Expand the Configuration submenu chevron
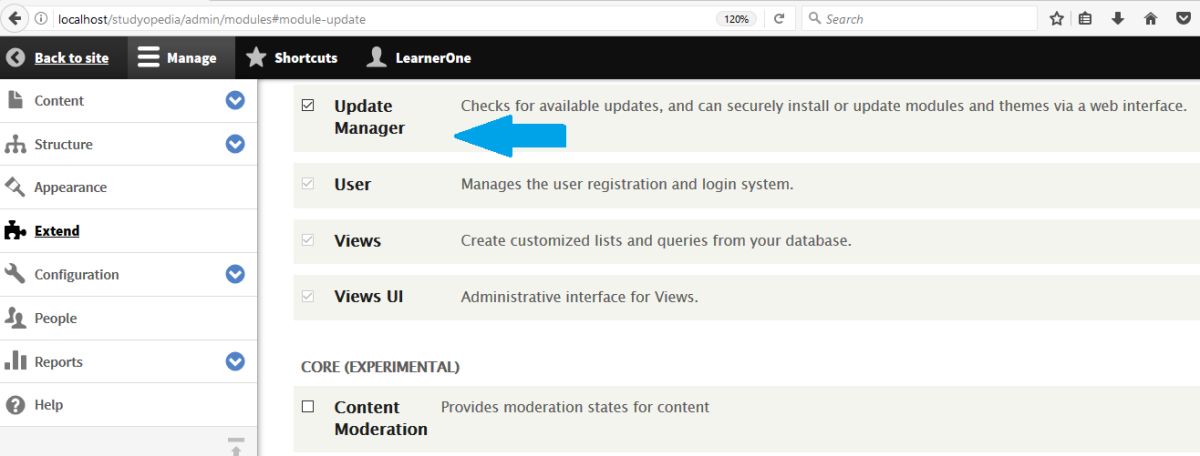The width and height of the screenshot is (1200, 456). tap(235, 274)
